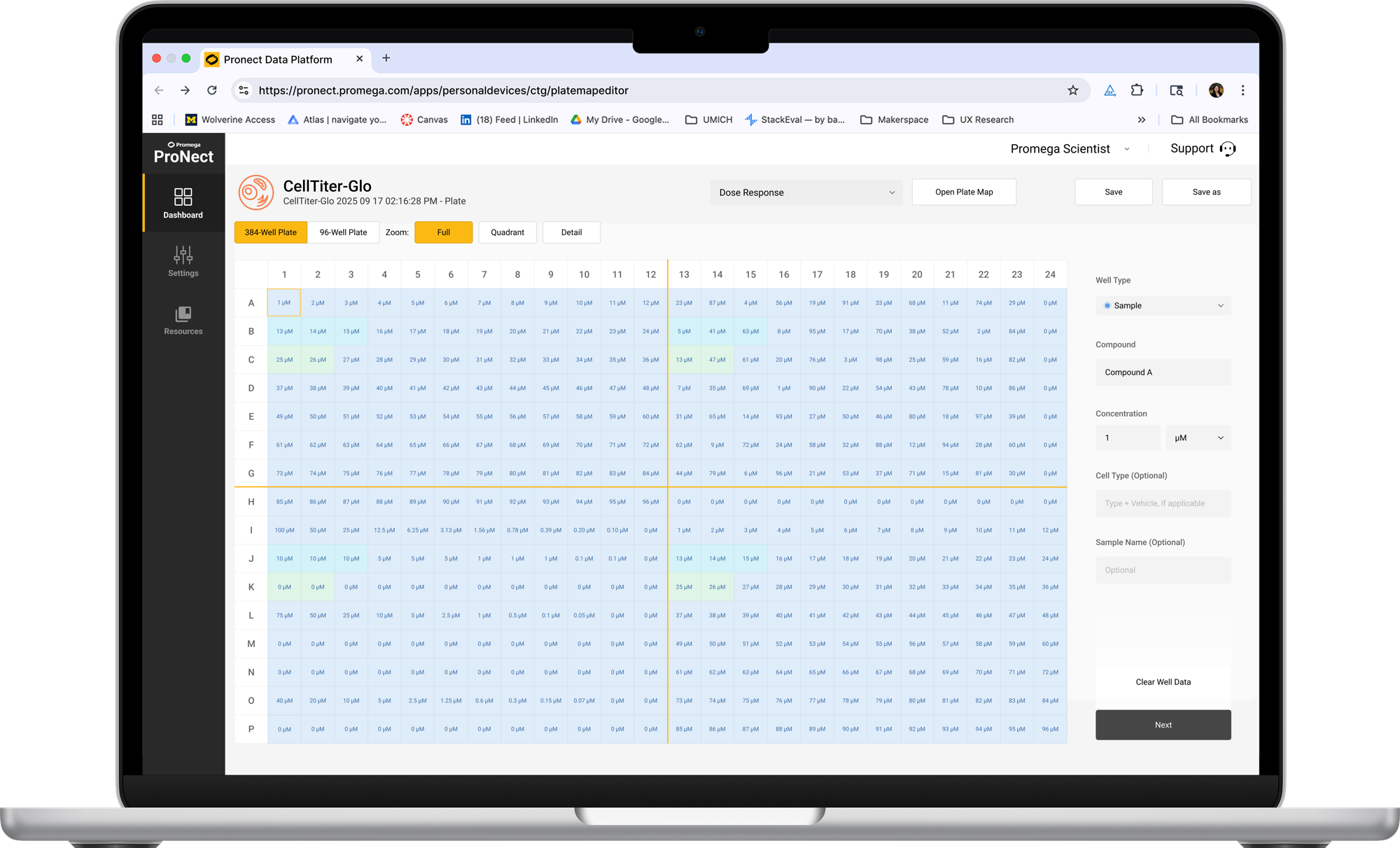Screen dimensions: 1400x848
Task: Click the Save as button
Action: click(1207, 192)
